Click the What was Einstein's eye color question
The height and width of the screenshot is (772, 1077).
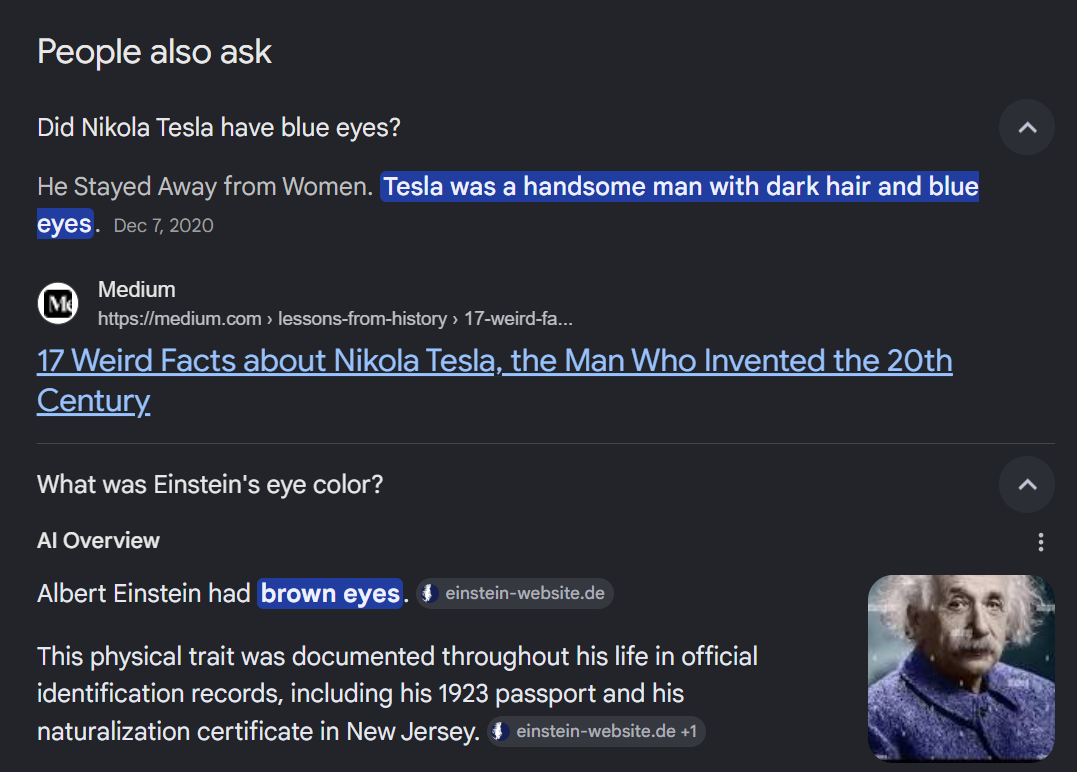pyautogui.click(x=210, y=485)
